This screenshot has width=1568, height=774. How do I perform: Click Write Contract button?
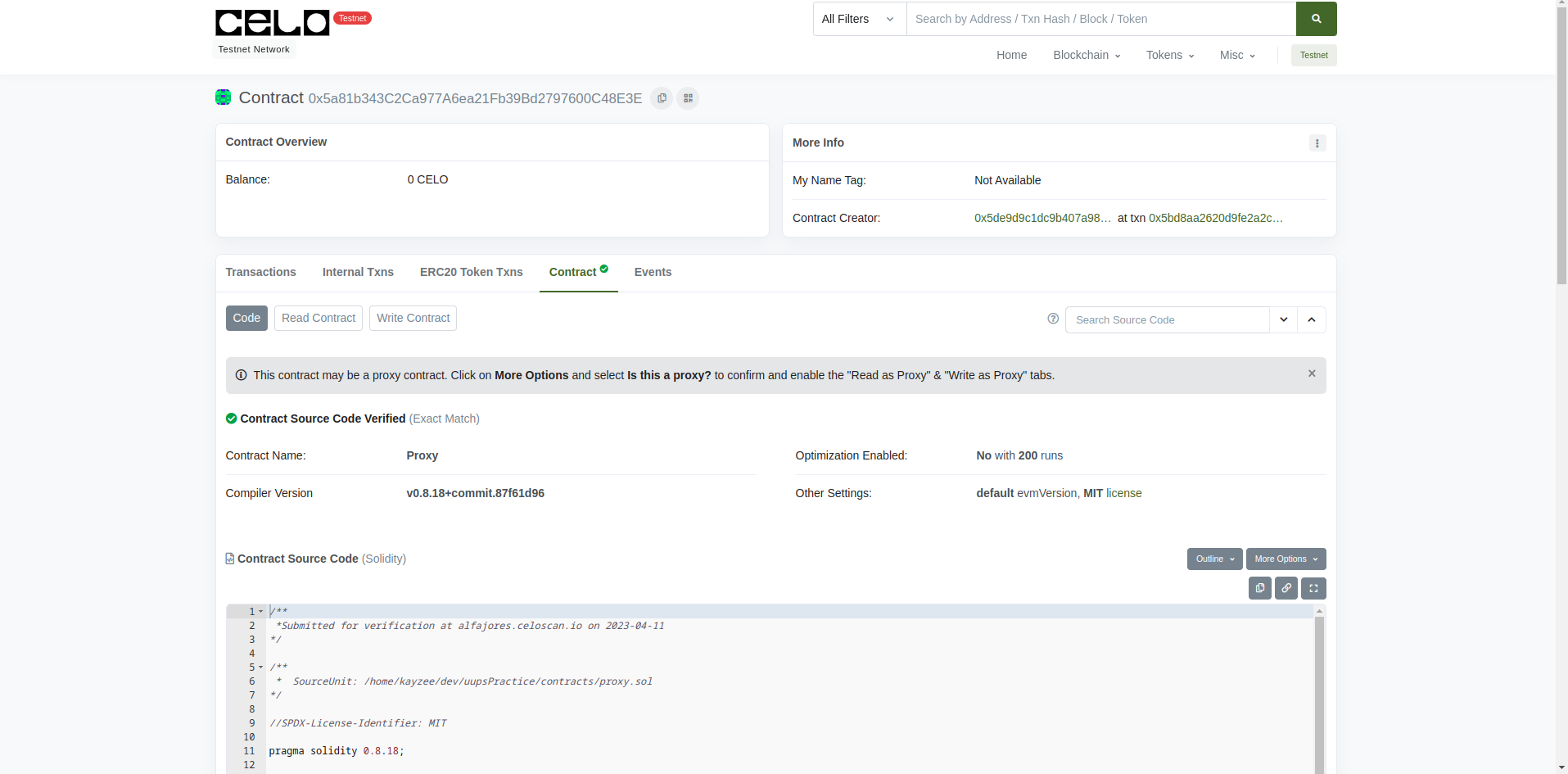[x=413, y=318]
